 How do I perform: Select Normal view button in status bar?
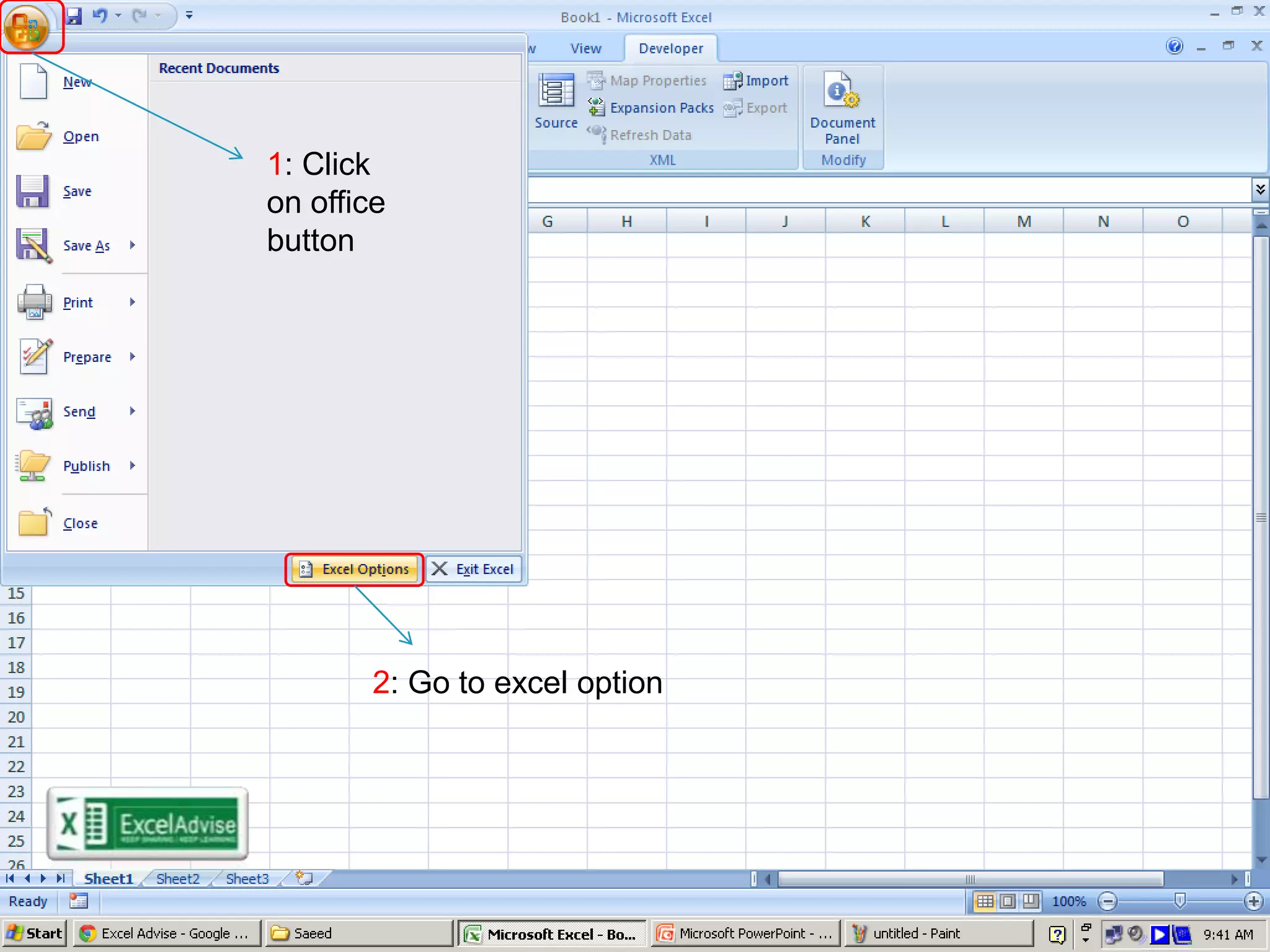(985, 901)
